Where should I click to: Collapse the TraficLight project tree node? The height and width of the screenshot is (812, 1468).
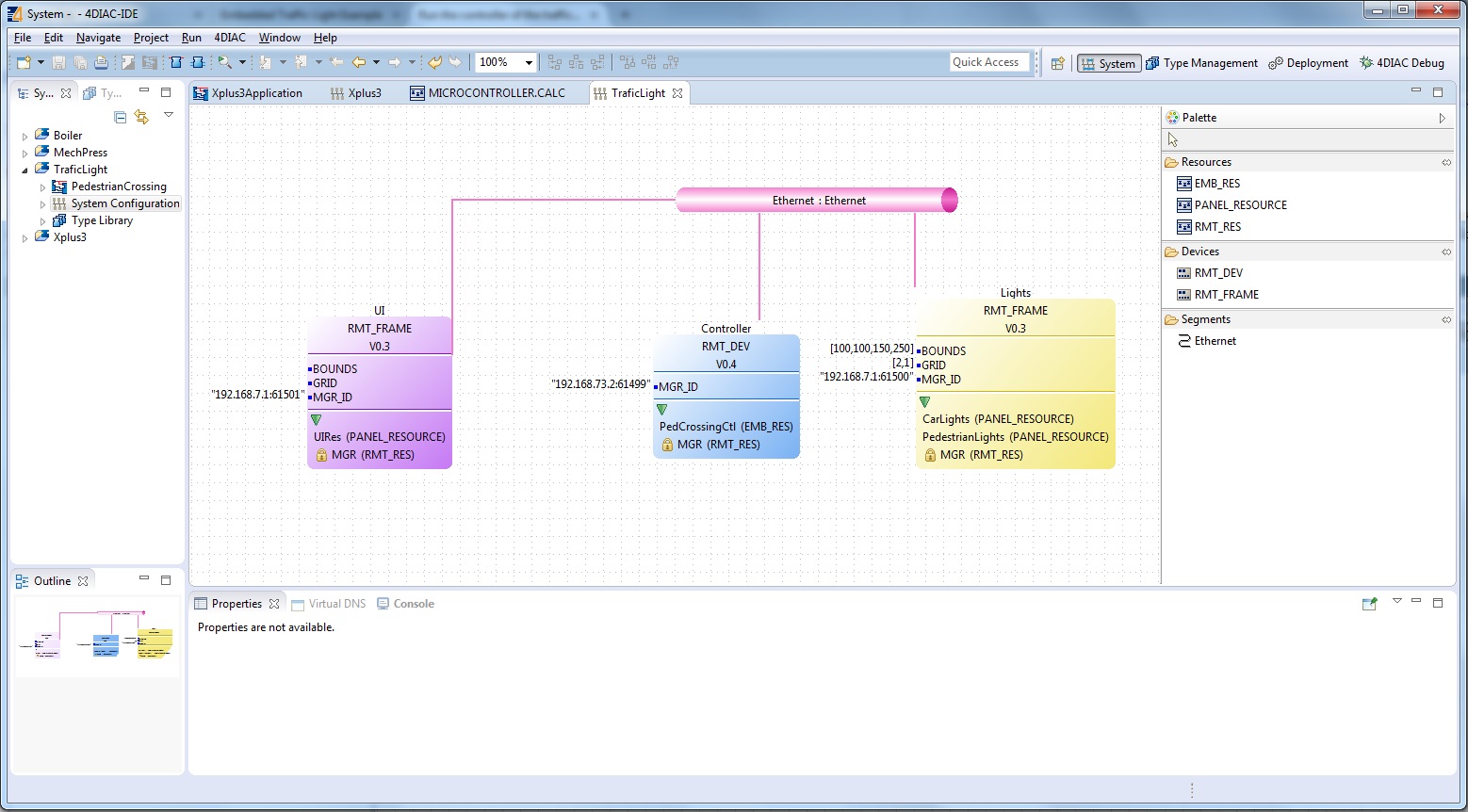24,170
